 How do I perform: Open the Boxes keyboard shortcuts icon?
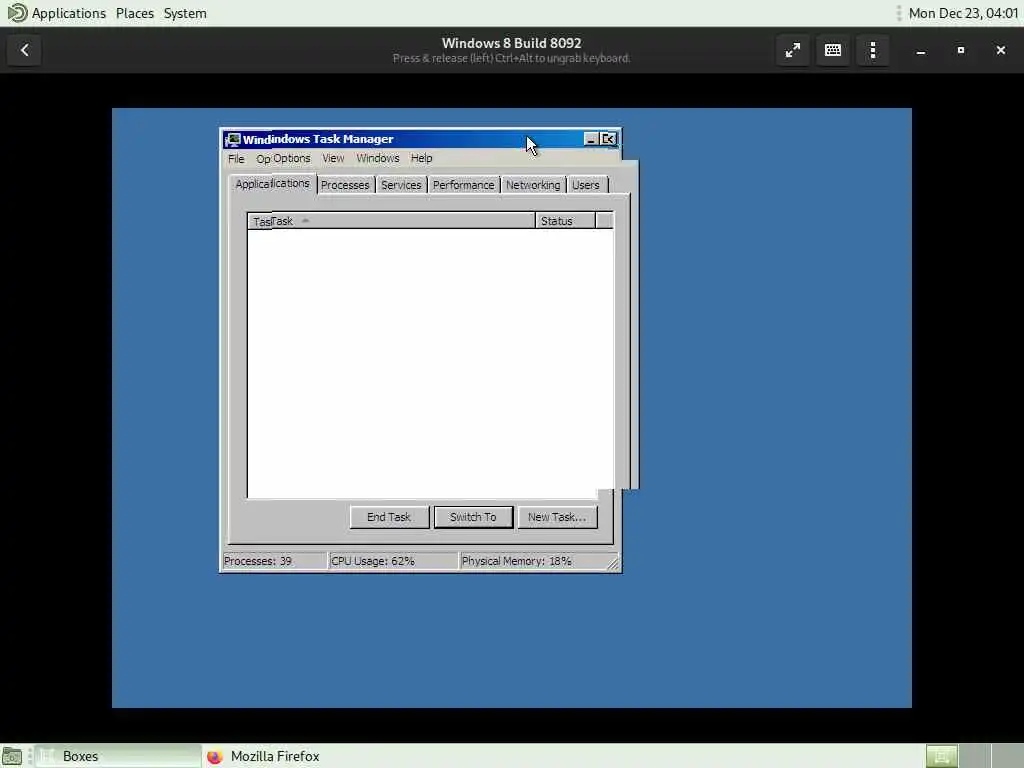tap(833, 50)
